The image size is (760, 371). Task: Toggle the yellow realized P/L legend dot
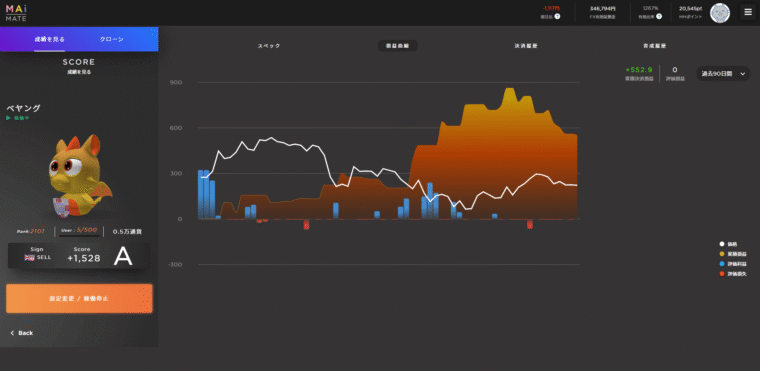tap(721, 254)
